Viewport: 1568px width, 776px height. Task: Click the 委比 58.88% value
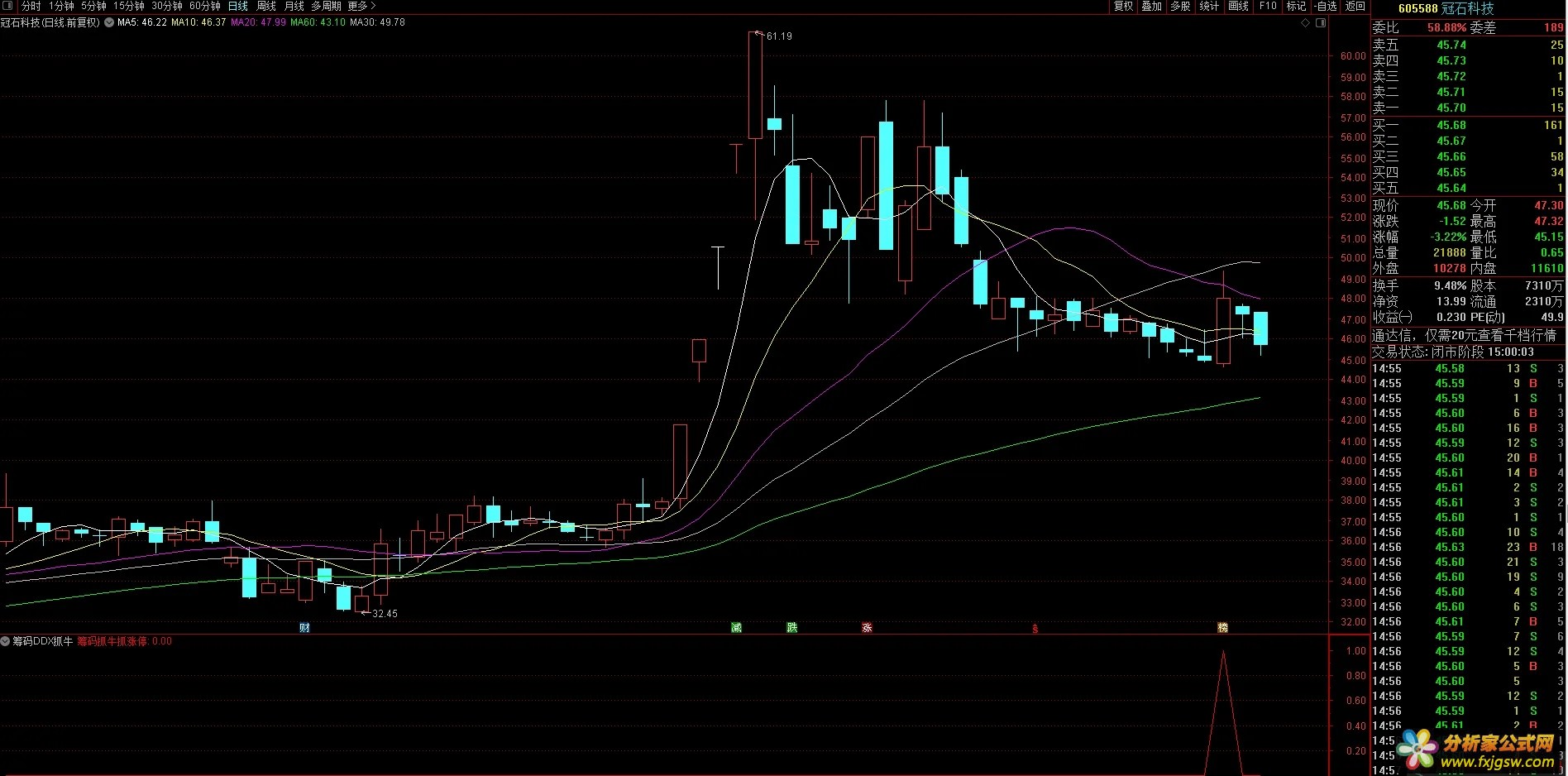tap(1446, 28)
